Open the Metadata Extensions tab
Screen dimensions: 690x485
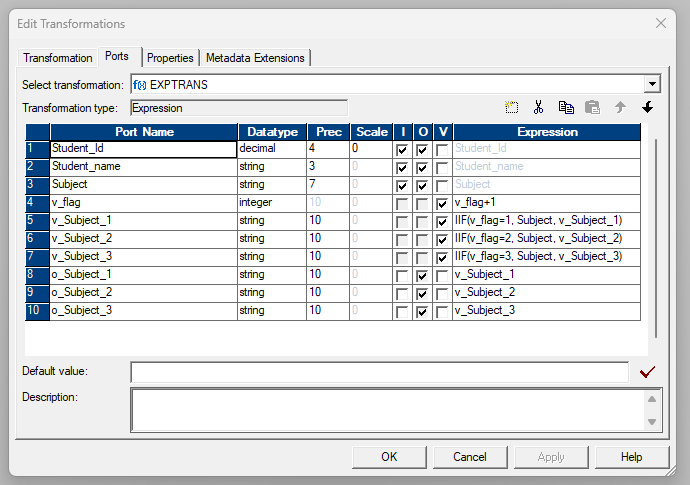[x=254, y=58]
